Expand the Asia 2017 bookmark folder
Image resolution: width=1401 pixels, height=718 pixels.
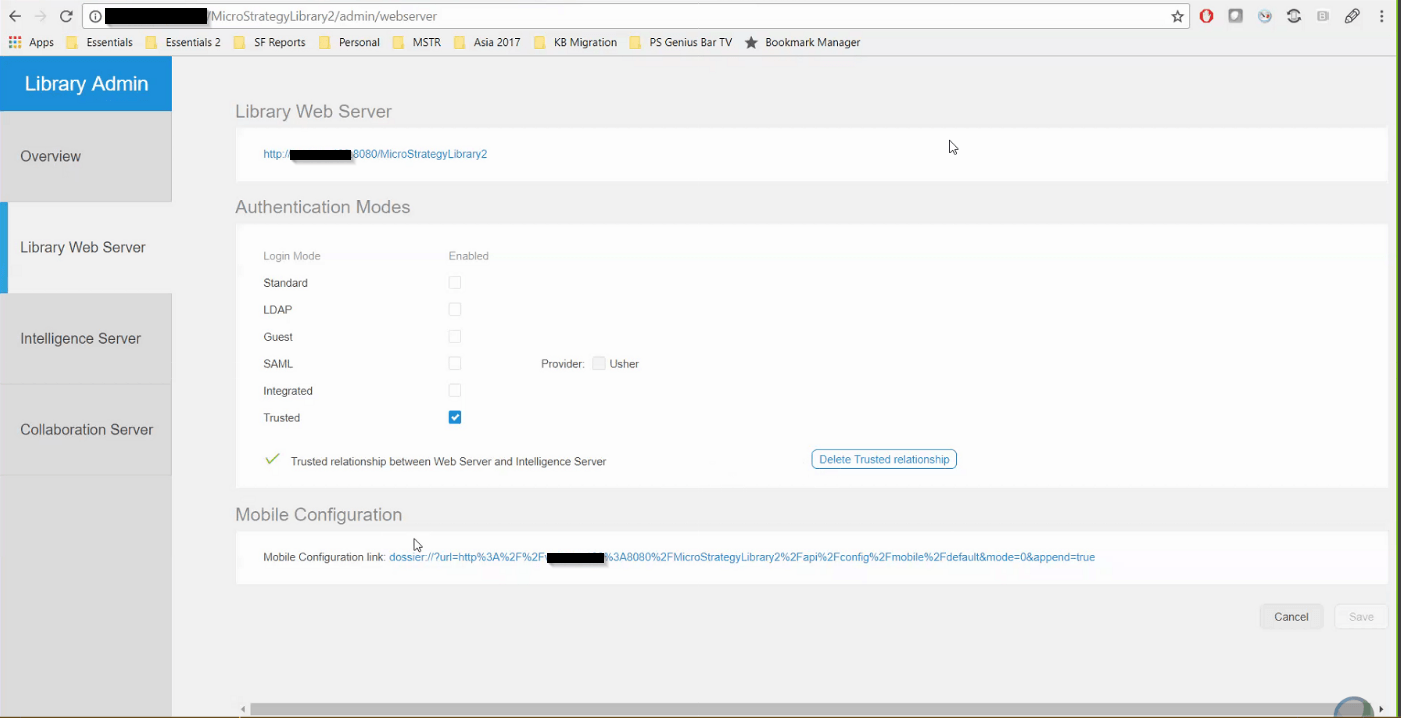coord(487,42)
